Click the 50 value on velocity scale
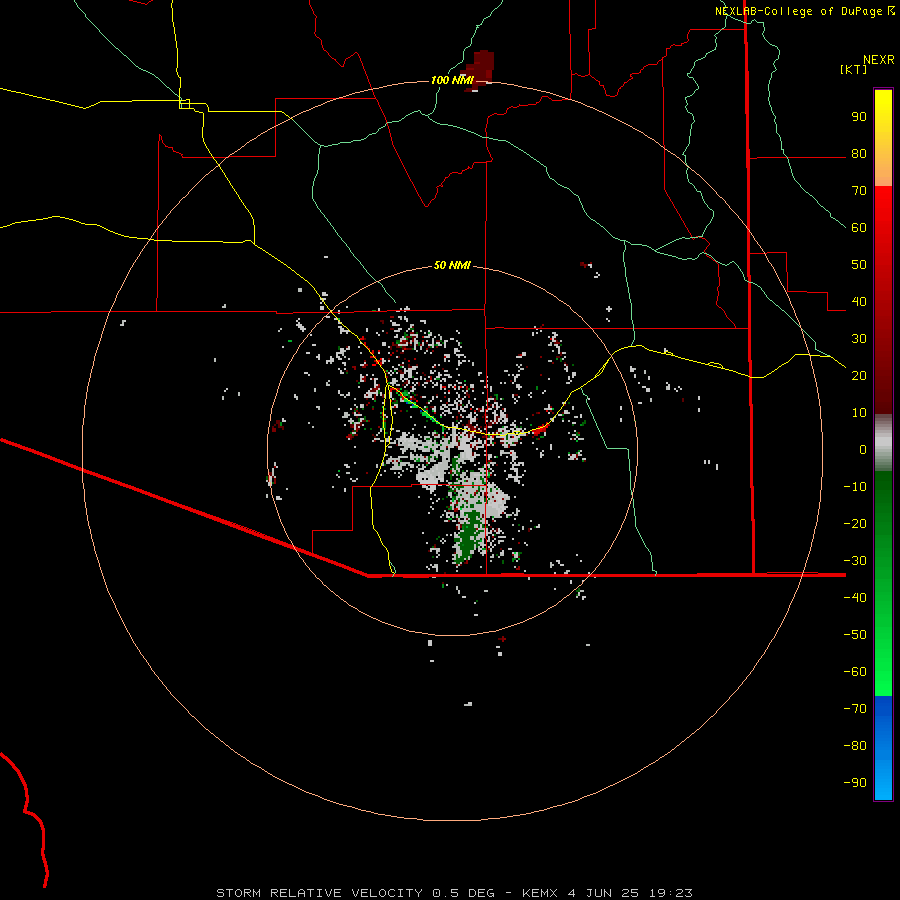Viewport: 900px width, 900px height. click(x=859, y=265)
